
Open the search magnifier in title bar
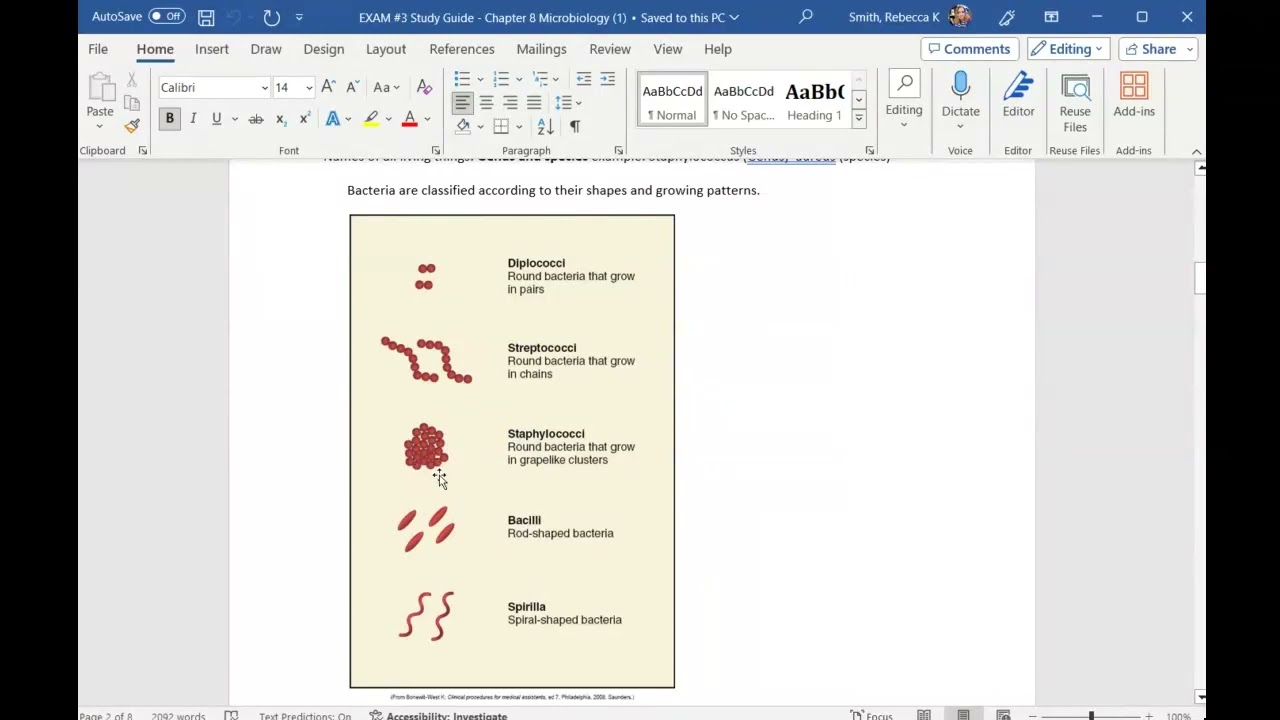[806, 17]
